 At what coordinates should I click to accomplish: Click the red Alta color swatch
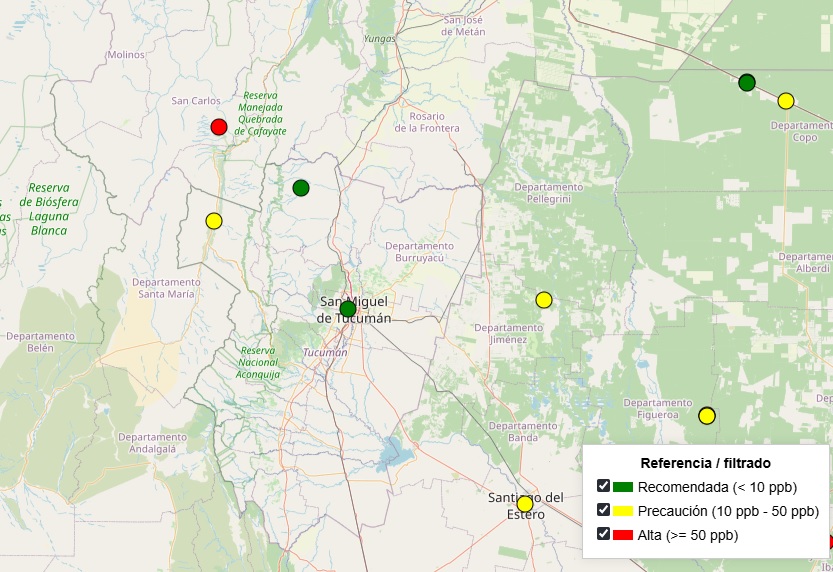click(x=624, y=535)
